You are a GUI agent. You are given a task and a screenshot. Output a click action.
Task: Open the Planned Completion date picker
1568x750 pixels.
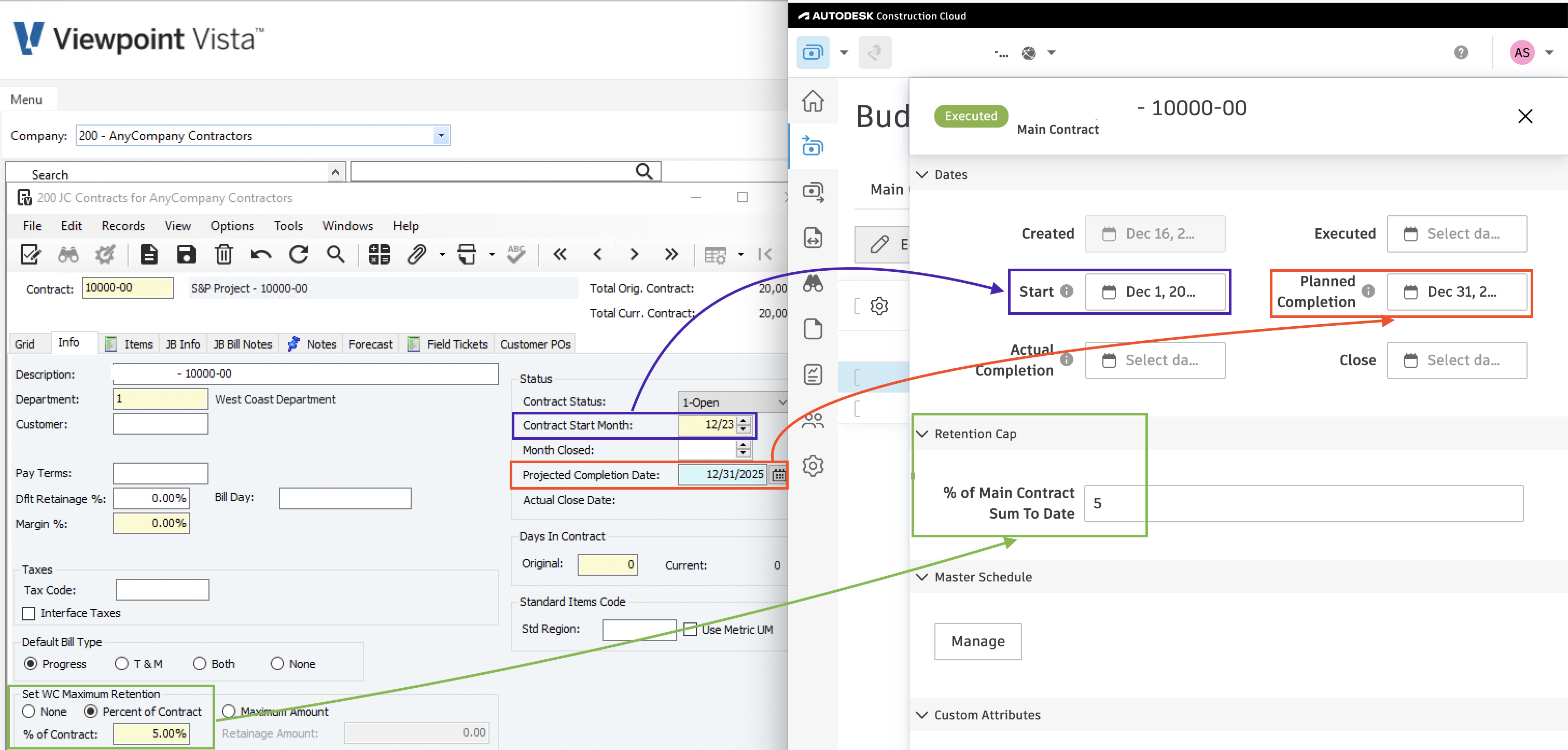point(1457,292)
